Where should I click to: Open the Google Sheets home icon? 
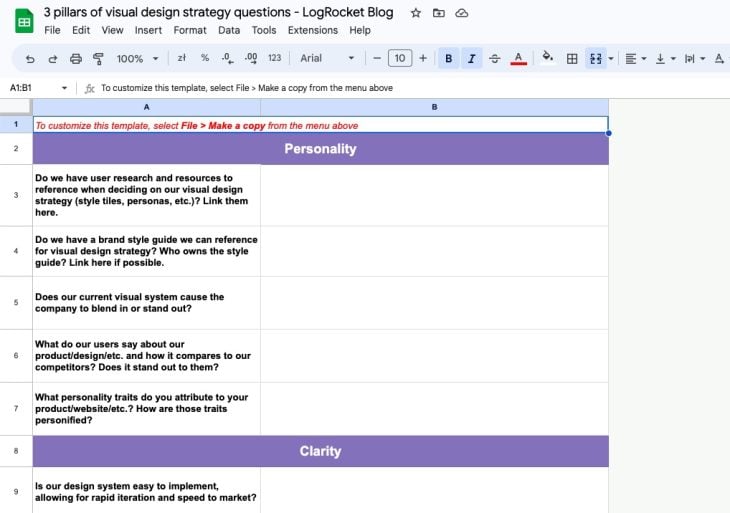click(24, 21)
